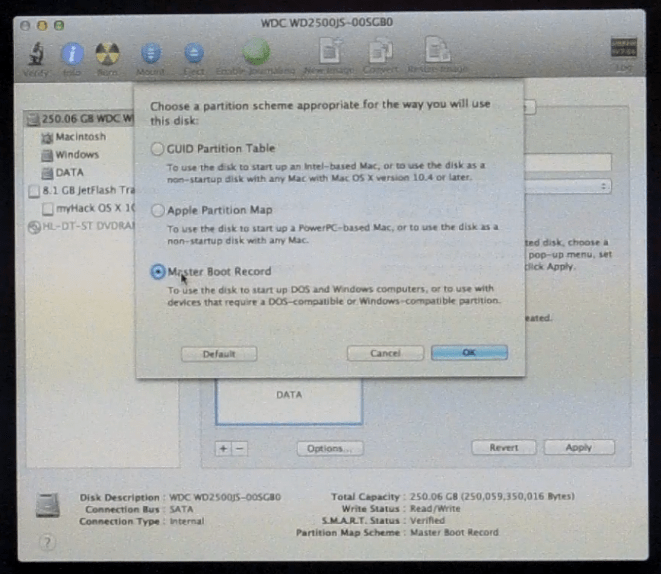Click the Burn toolbar icon
Image resolution: width=661 pixels, height=574 pixels.
click(107, 54)
